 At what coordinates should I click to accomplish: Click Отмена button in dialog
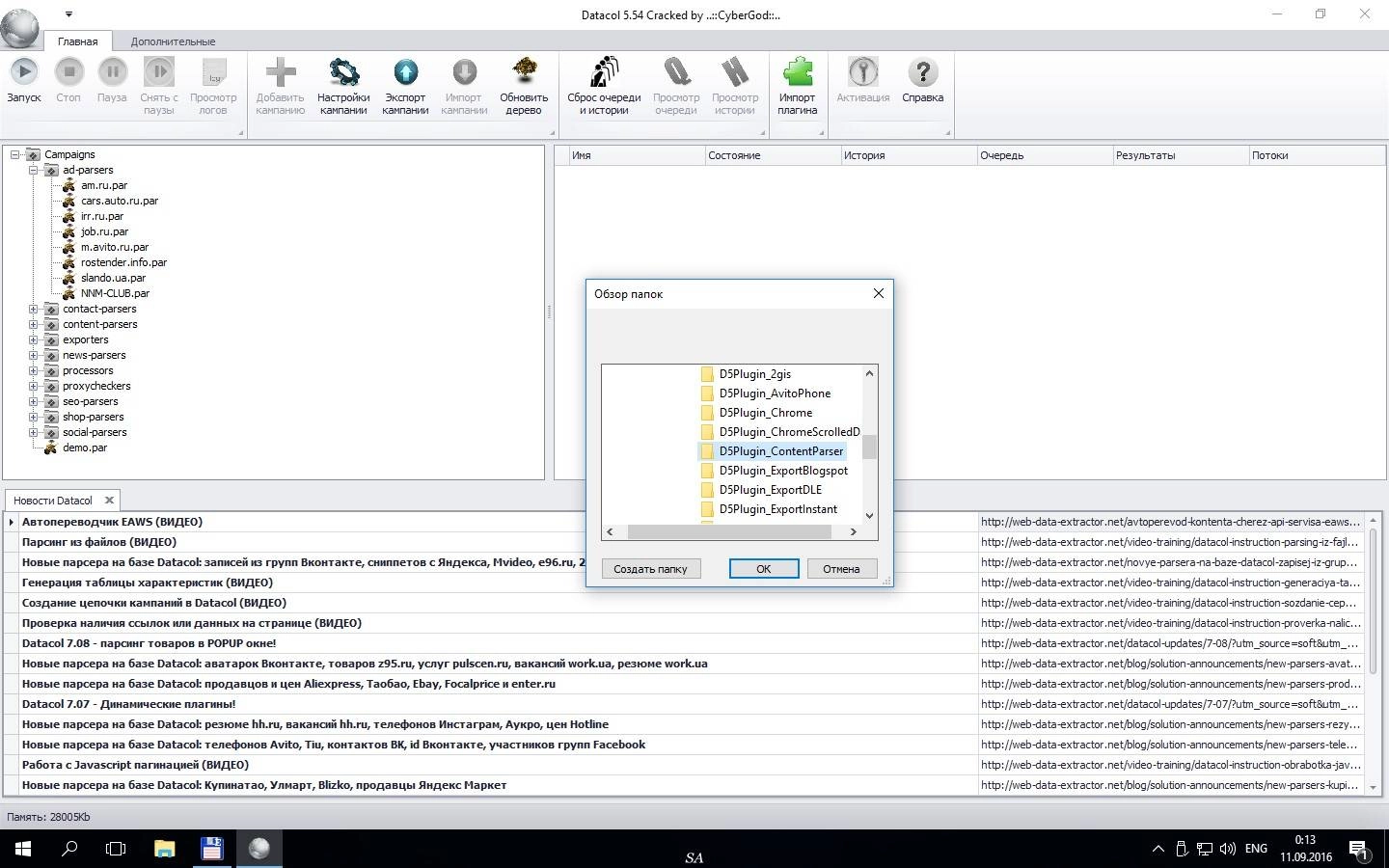841,569
